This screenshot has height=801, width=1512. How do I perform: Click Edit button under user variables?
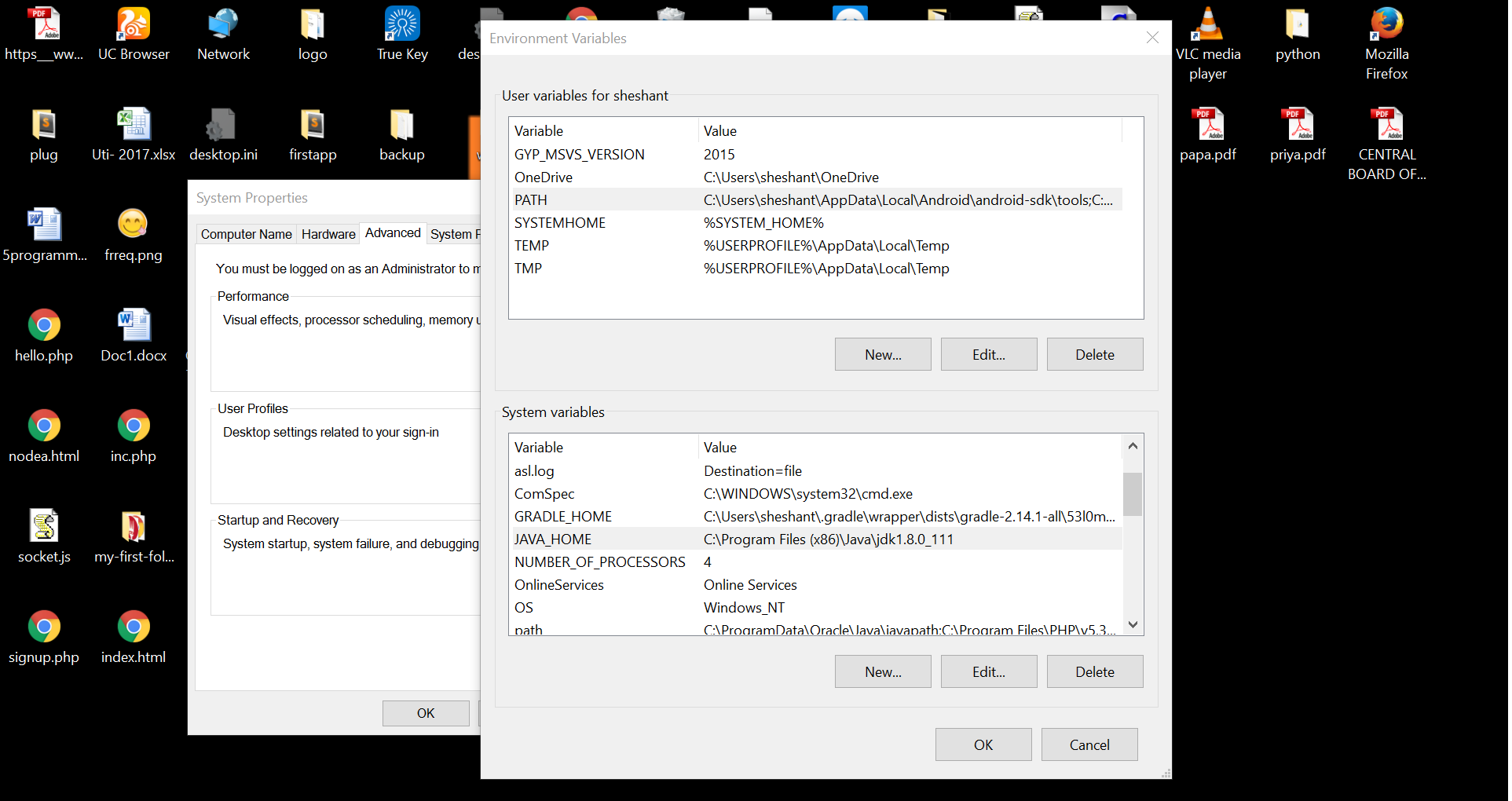click(989, 355)
